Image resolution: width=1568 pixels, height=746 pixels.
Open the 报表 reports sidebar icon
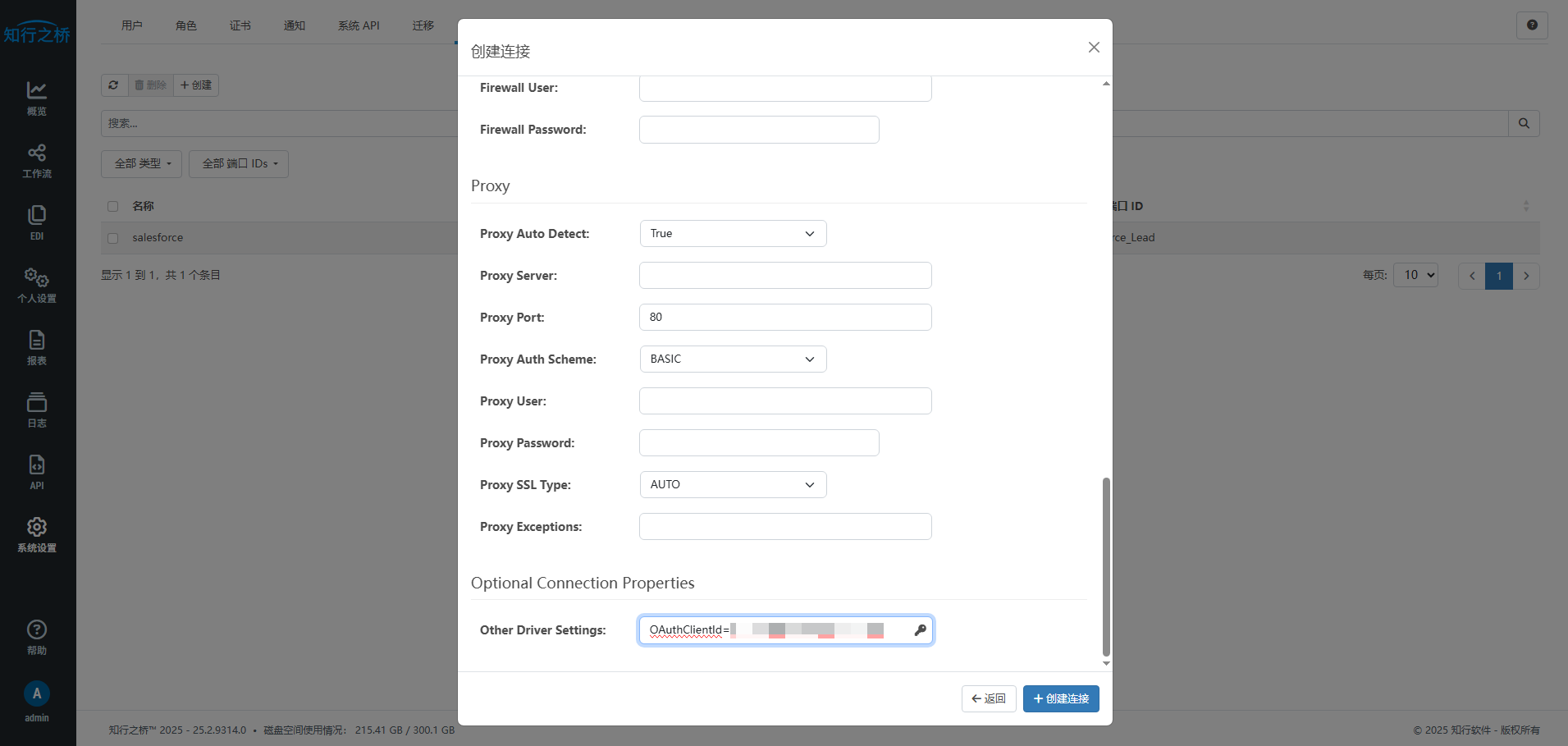pos(37,347)
